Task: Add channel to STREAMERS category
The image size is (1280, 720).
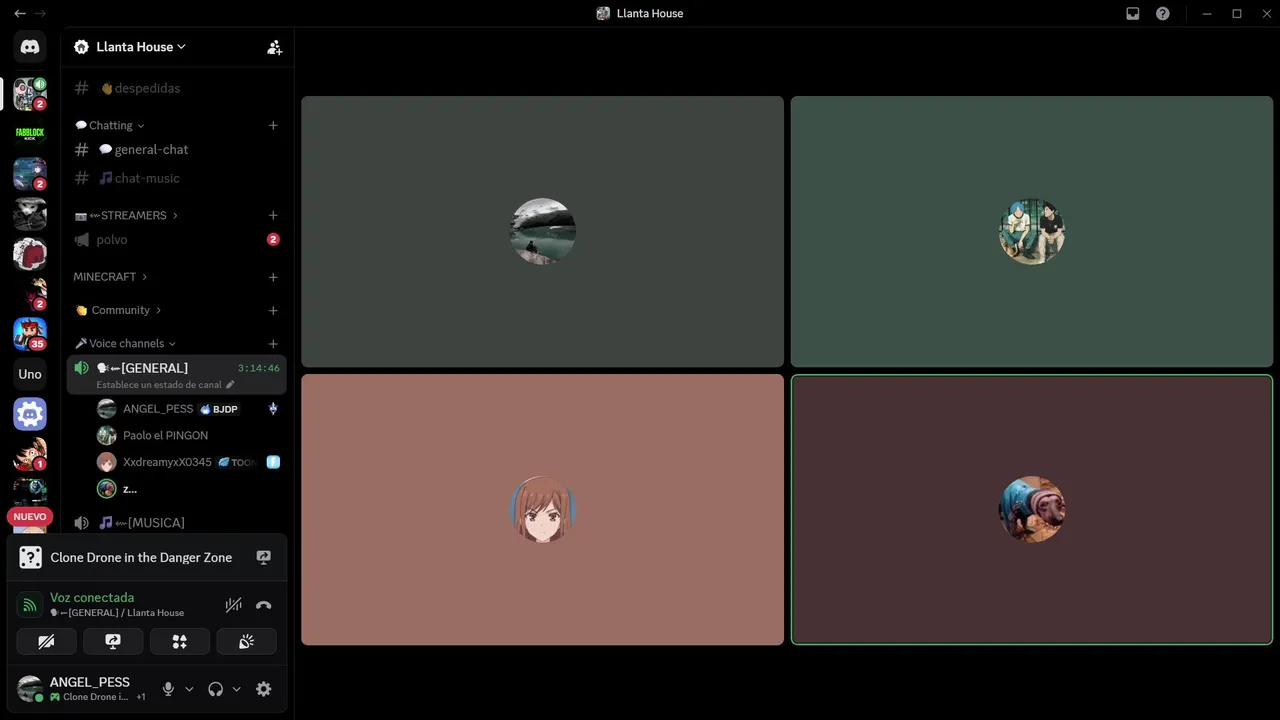Action: coord(273,215)
